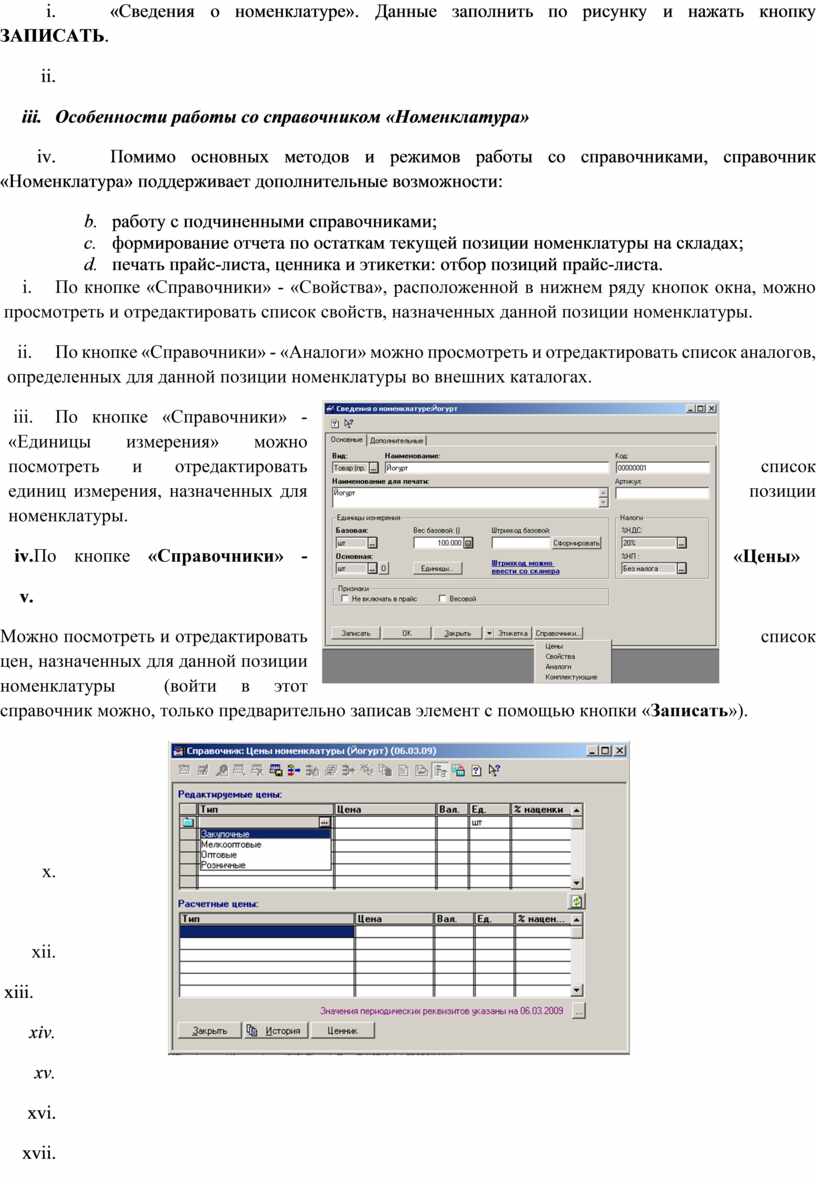This screenshot has height=1184, width=816.
Task: Click first new-row icon in prices toolbar
Action: pyautogui.click(x=183, y=770)
